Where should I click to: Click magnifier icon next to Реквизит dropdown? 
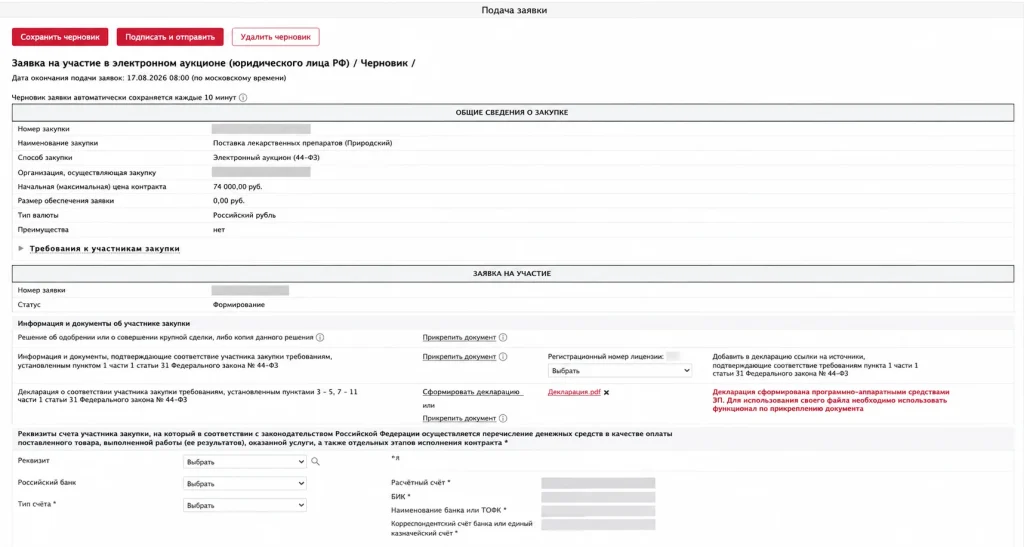pos(315,461)
